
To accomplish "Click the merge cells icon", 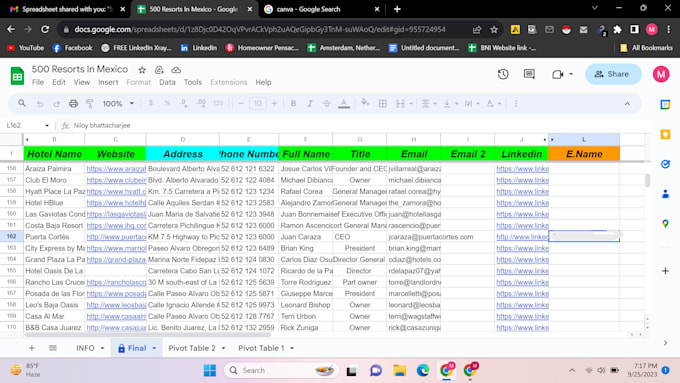I will (400, 103).
